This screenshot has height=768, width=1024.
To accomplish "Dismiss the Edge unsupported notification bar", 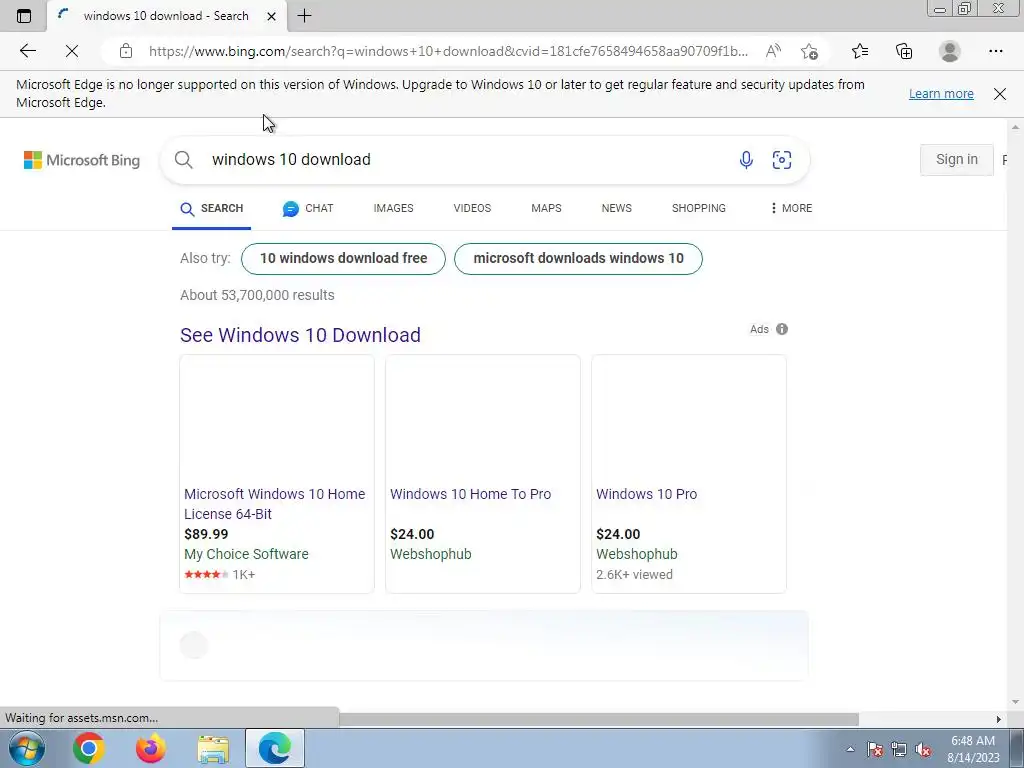I will coord(1000,93).
